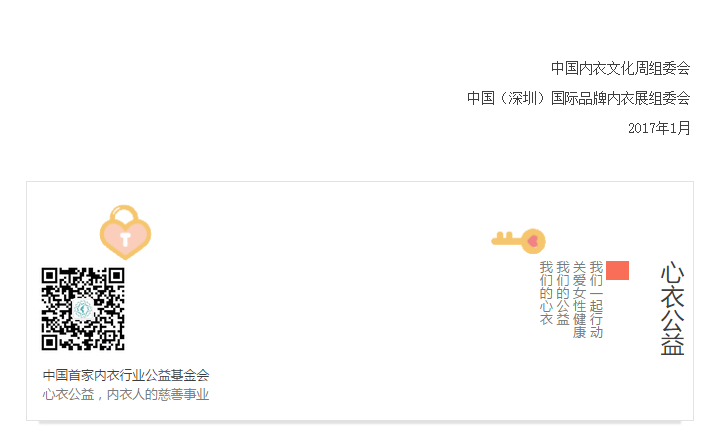Click the white keyhole on the padlock
This screenshot has height=433, width=716.
[126, 239]
